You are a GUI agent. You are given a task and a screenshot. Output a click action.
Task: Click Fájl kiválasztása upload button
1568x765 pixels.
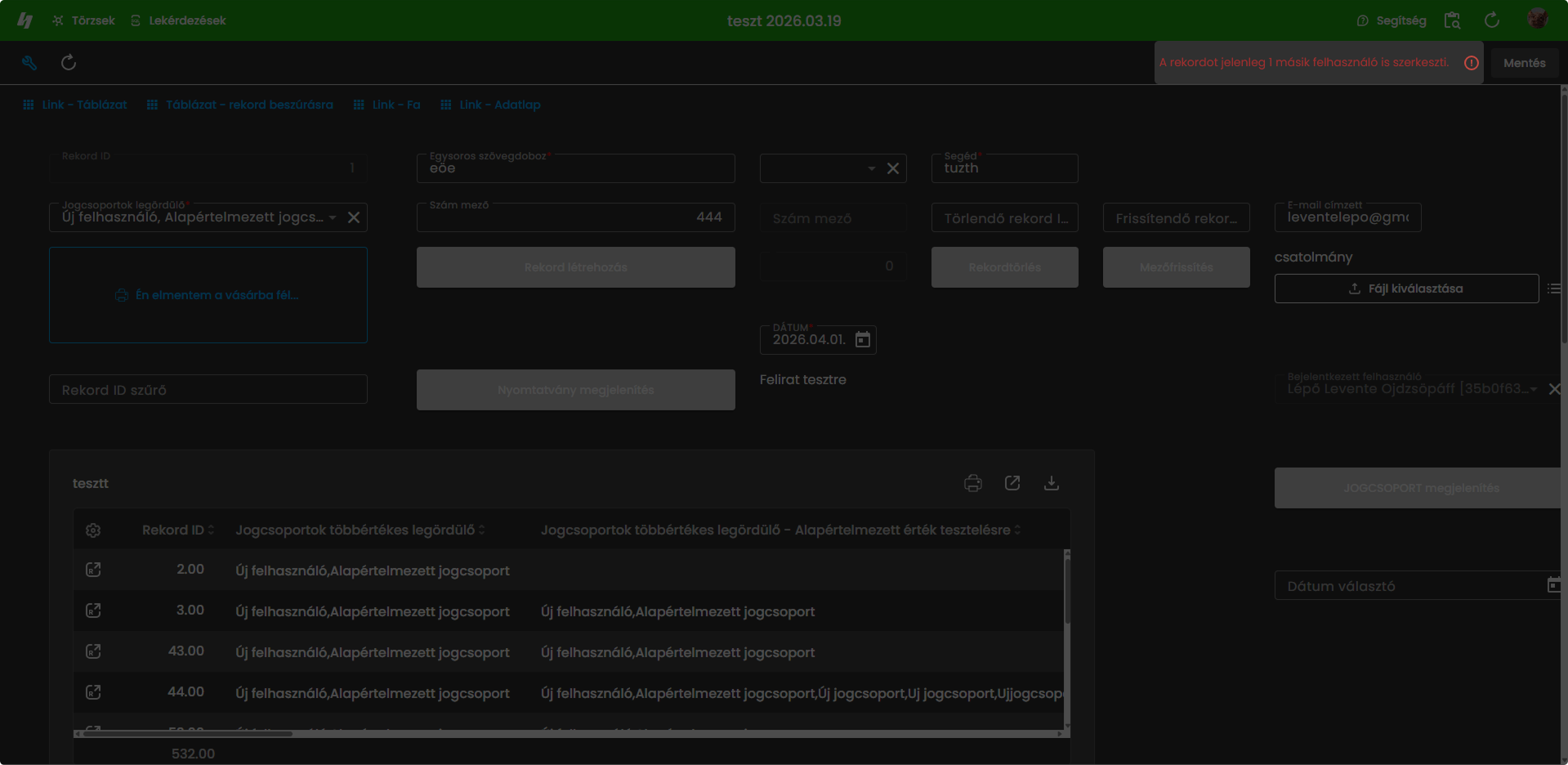[1406, 289]
